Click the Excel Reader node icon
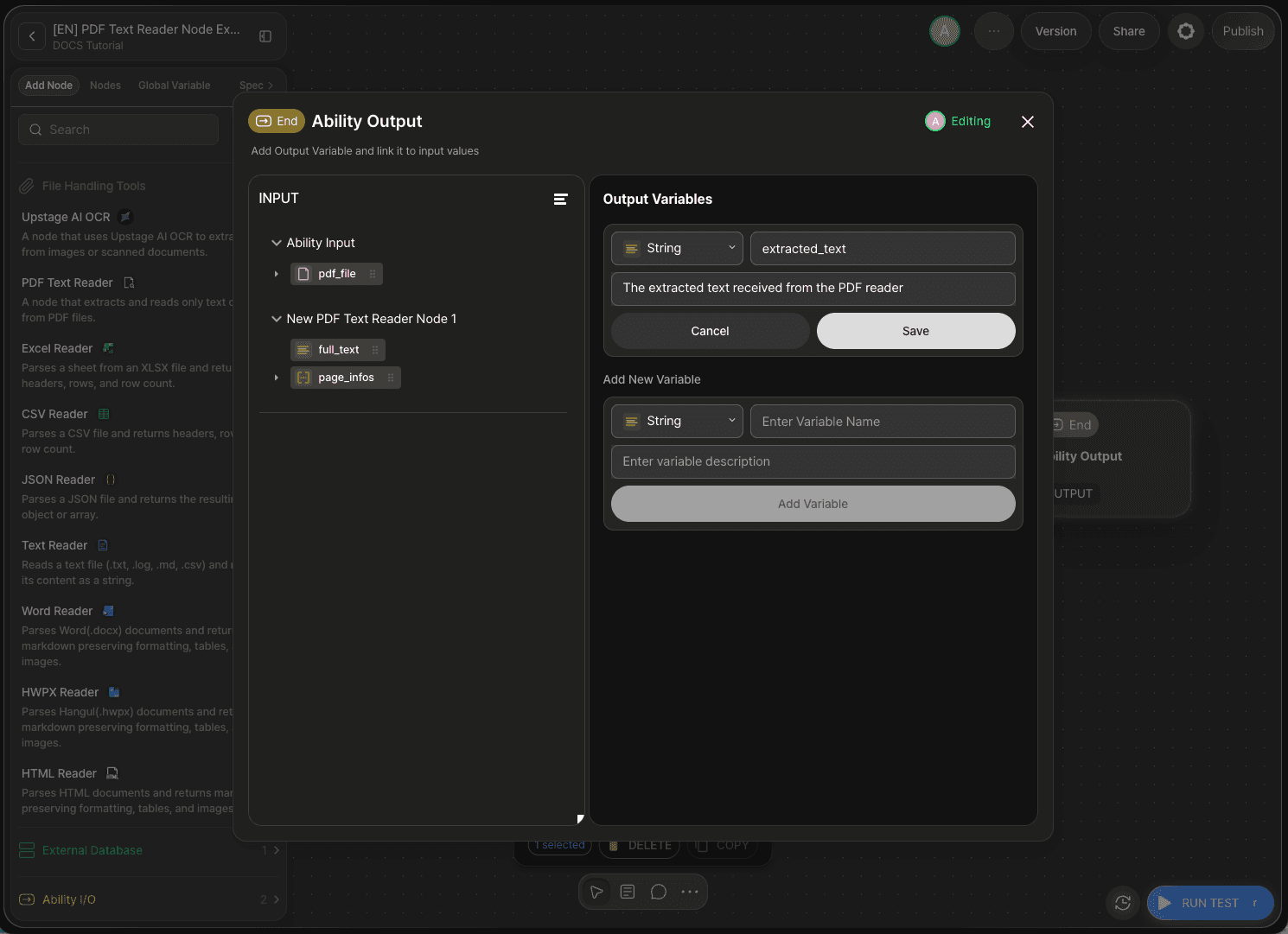The width and height of the screenshot is (1288, 934). point(109,348)
